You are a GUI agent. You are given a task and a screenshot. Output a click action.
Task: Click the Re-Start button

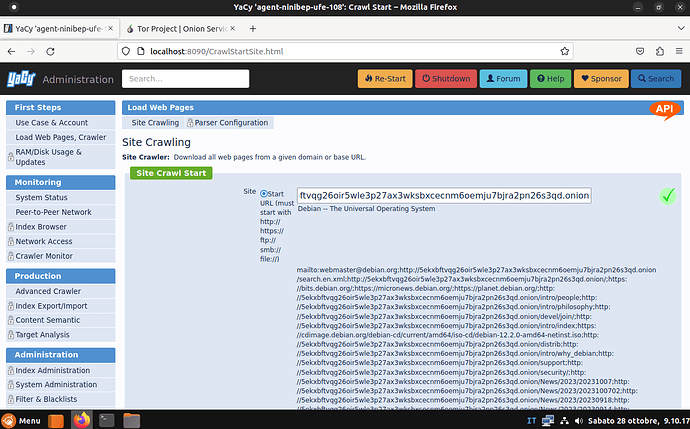pos(385,79)
